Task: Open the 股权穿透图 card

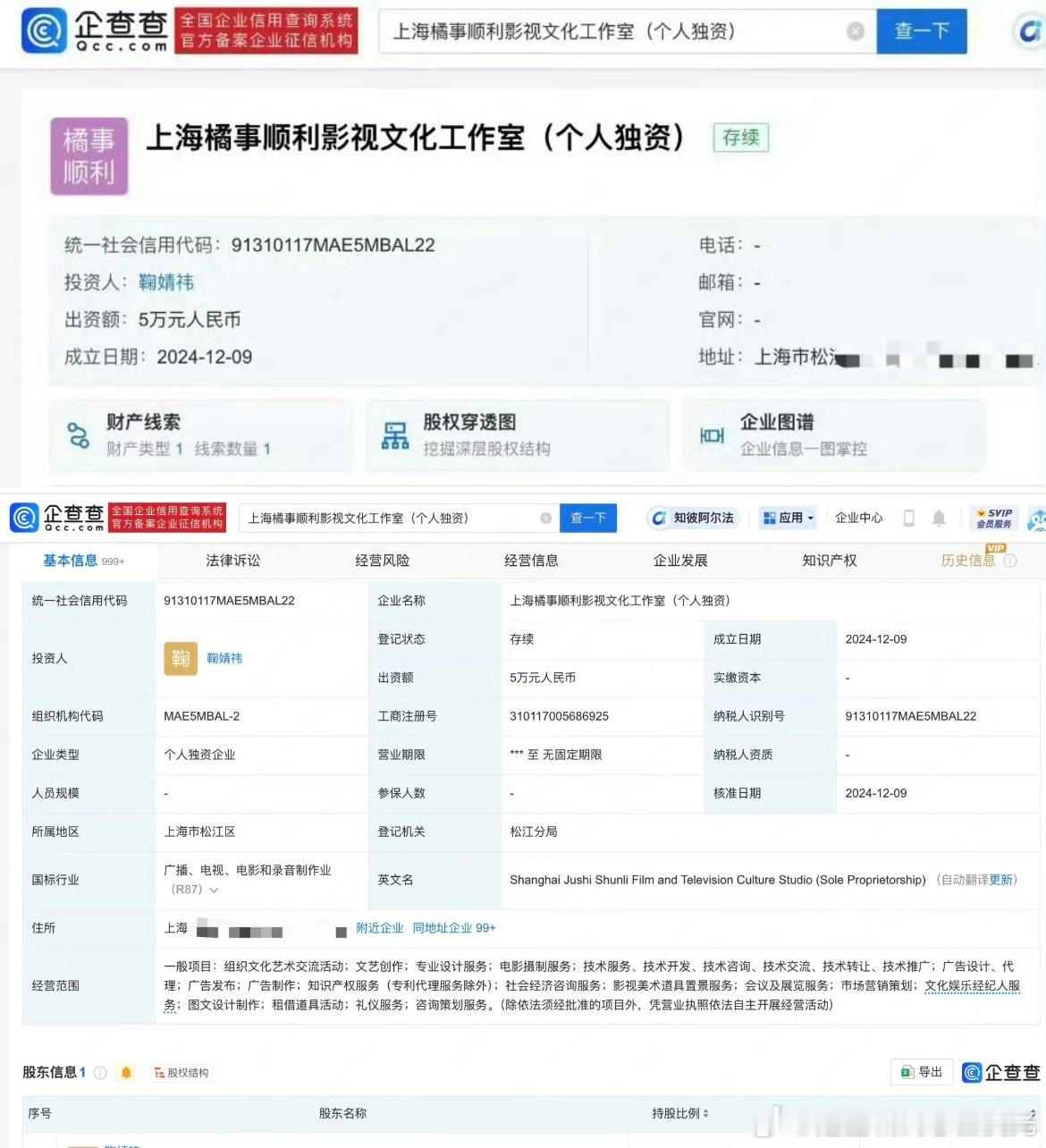Action: (x=518, y=435)
